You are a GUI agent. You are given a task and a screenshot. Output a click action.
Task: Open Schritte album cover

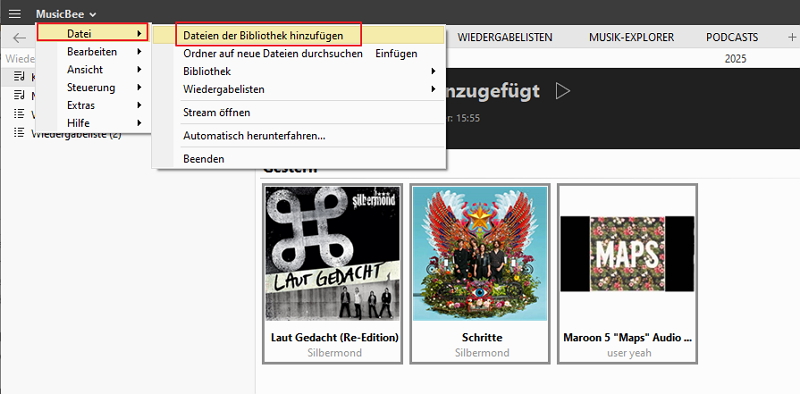480,254
